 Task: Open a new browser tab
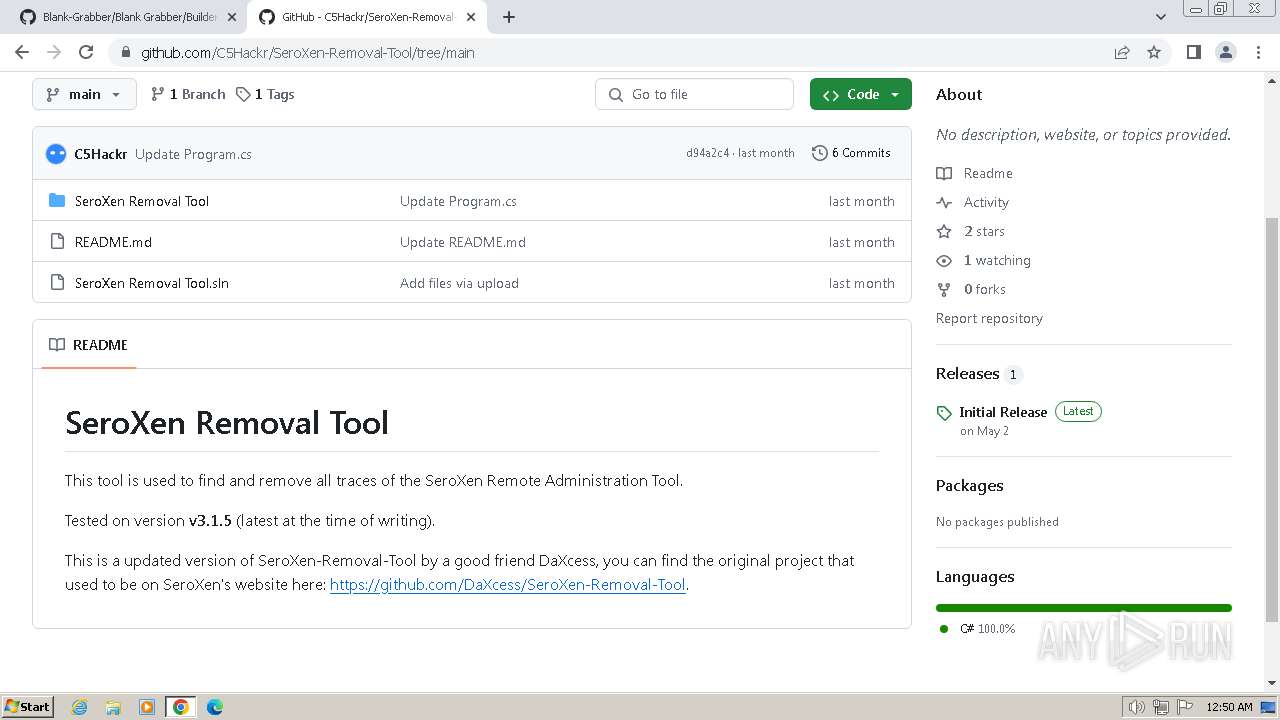(x=509, y=17)
